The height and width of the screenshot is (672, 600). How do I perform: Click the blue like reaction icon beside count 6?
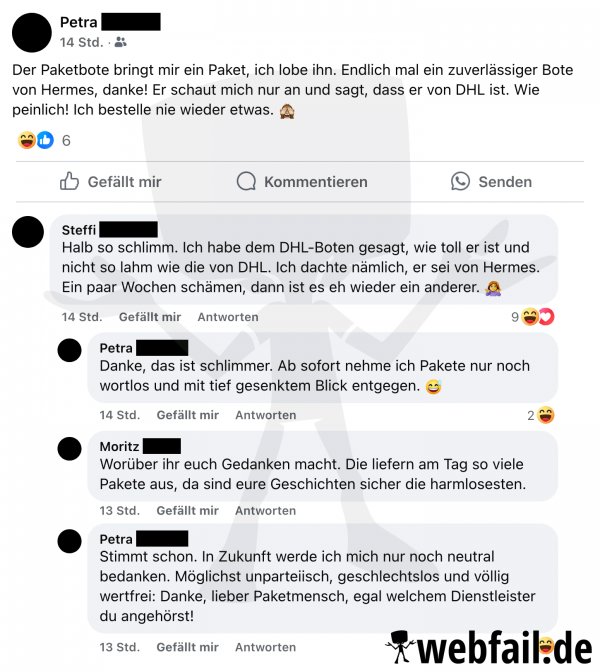[x=45, y=140]
